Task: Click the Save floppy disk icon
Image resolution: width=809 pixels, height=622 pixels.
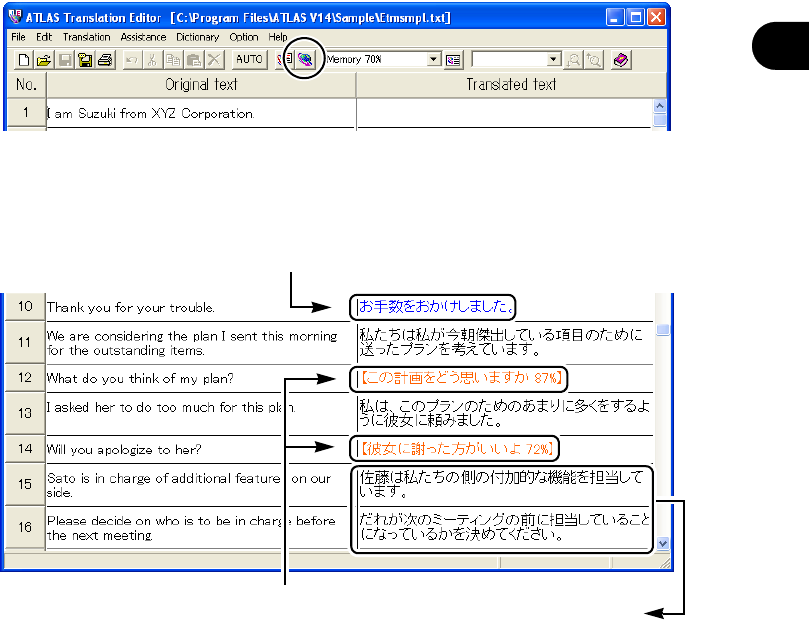Action: tap(65, 60)
